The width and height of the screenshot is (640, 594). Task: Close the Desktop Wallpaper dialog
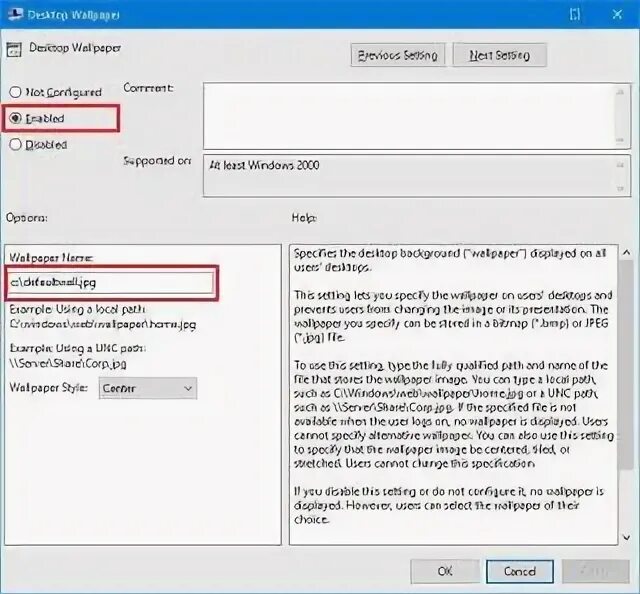pyautogui.click(x=617, y=15)
